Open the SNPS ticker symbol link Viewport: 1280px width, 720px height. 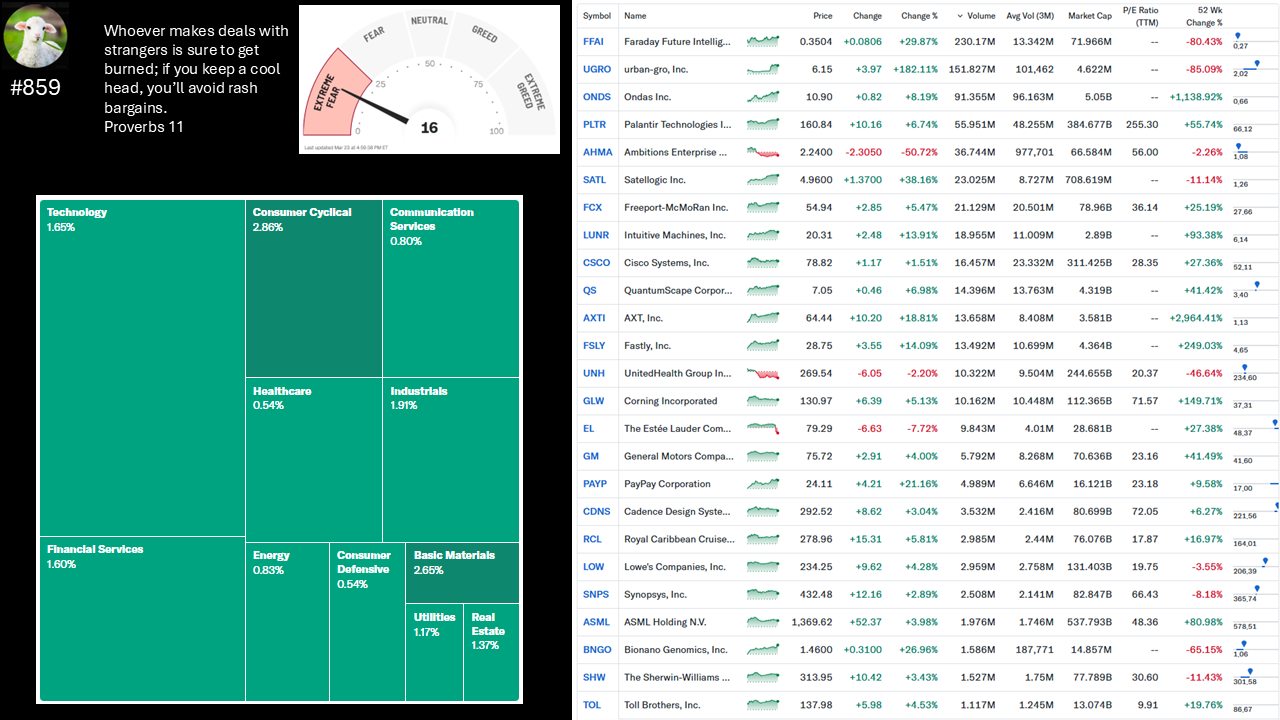click(596, 594)
